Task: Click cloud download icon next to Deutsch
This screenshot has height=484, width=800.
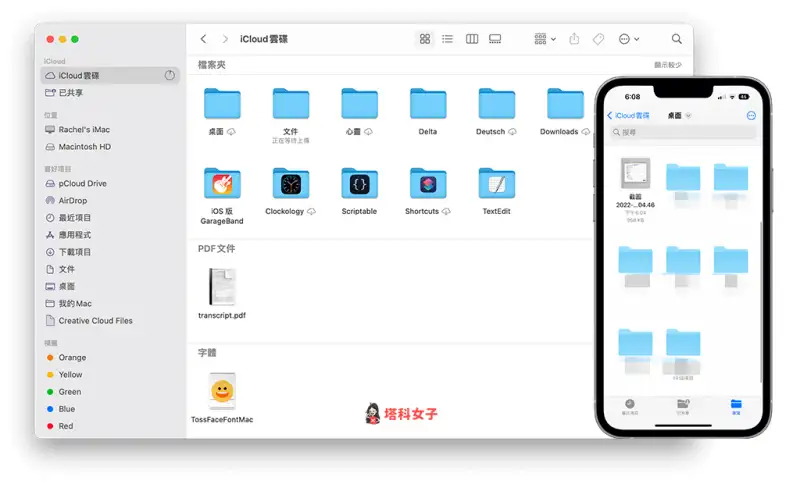Action: (x=512, y=132)
